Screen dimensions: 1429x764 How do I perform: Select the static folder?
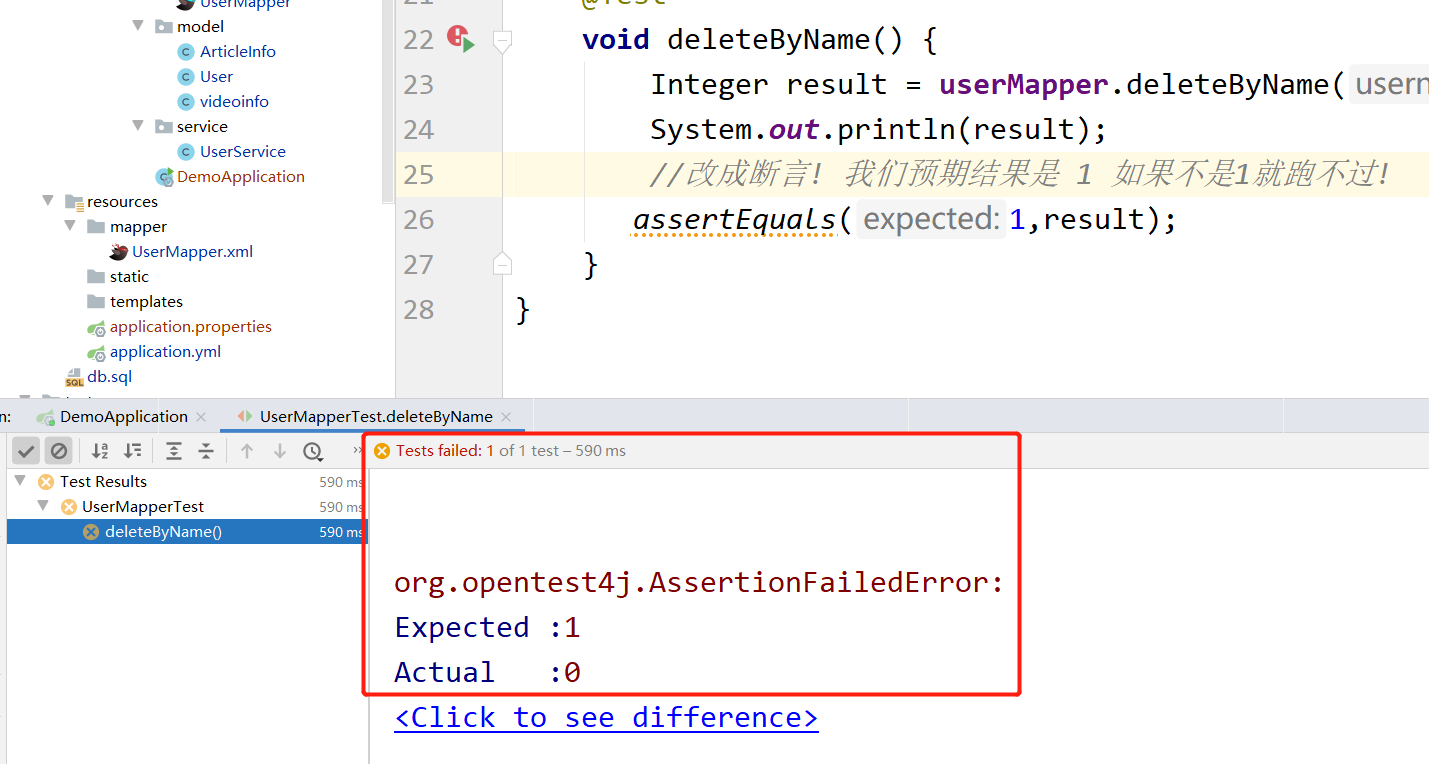(129, 276)
